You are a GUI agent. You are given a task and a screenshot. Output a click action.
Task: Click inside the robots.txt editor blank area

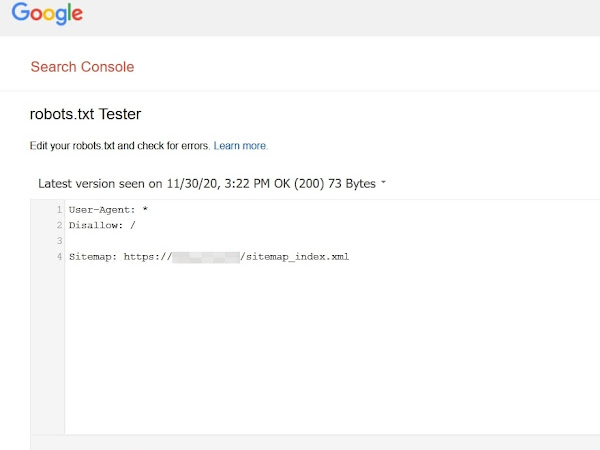pos(332,348)
